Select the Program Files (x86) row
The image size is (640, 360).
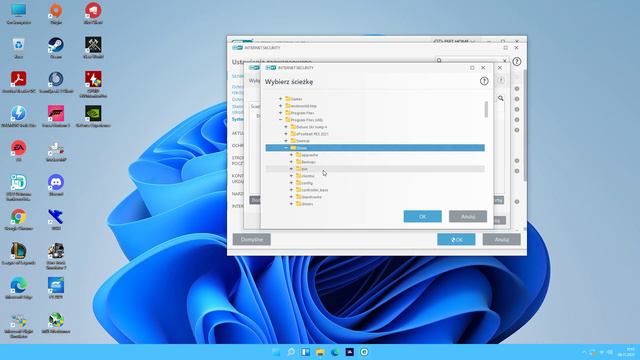[375, 120]
